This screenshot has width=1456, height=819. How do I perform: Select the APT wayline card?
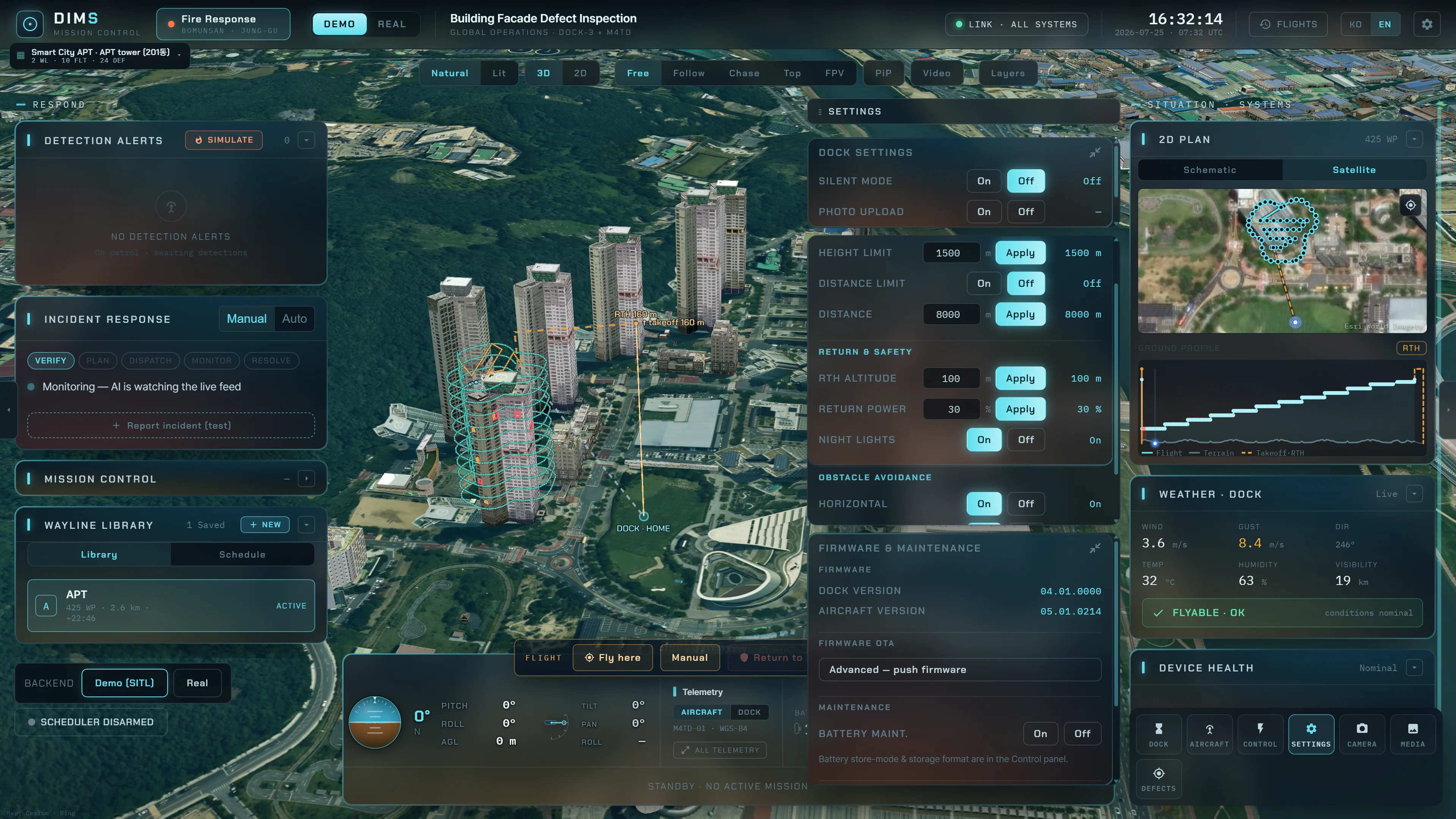click(171, 606)
